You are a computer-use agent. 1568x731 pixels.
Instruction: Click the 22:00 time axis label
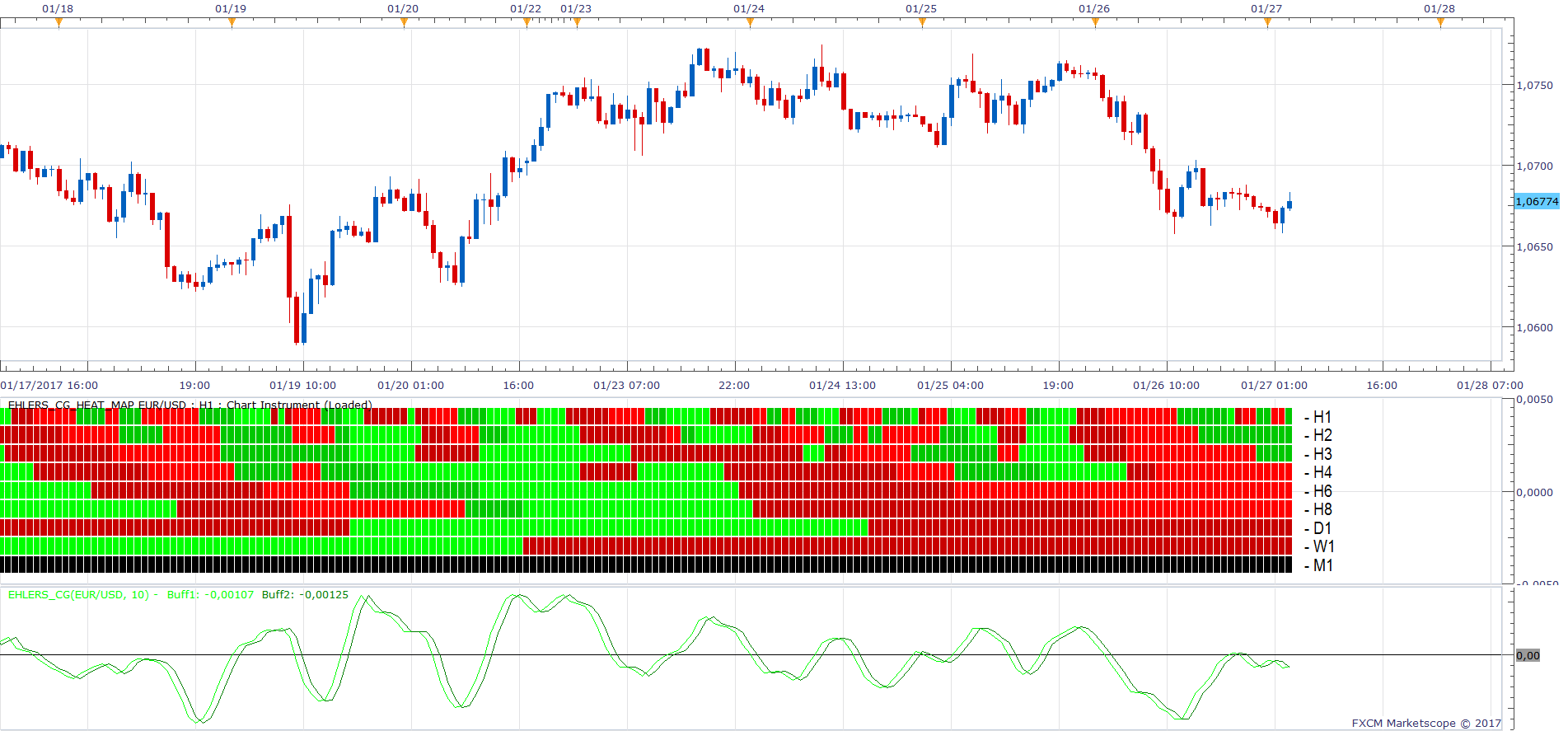tap(734, 385)
